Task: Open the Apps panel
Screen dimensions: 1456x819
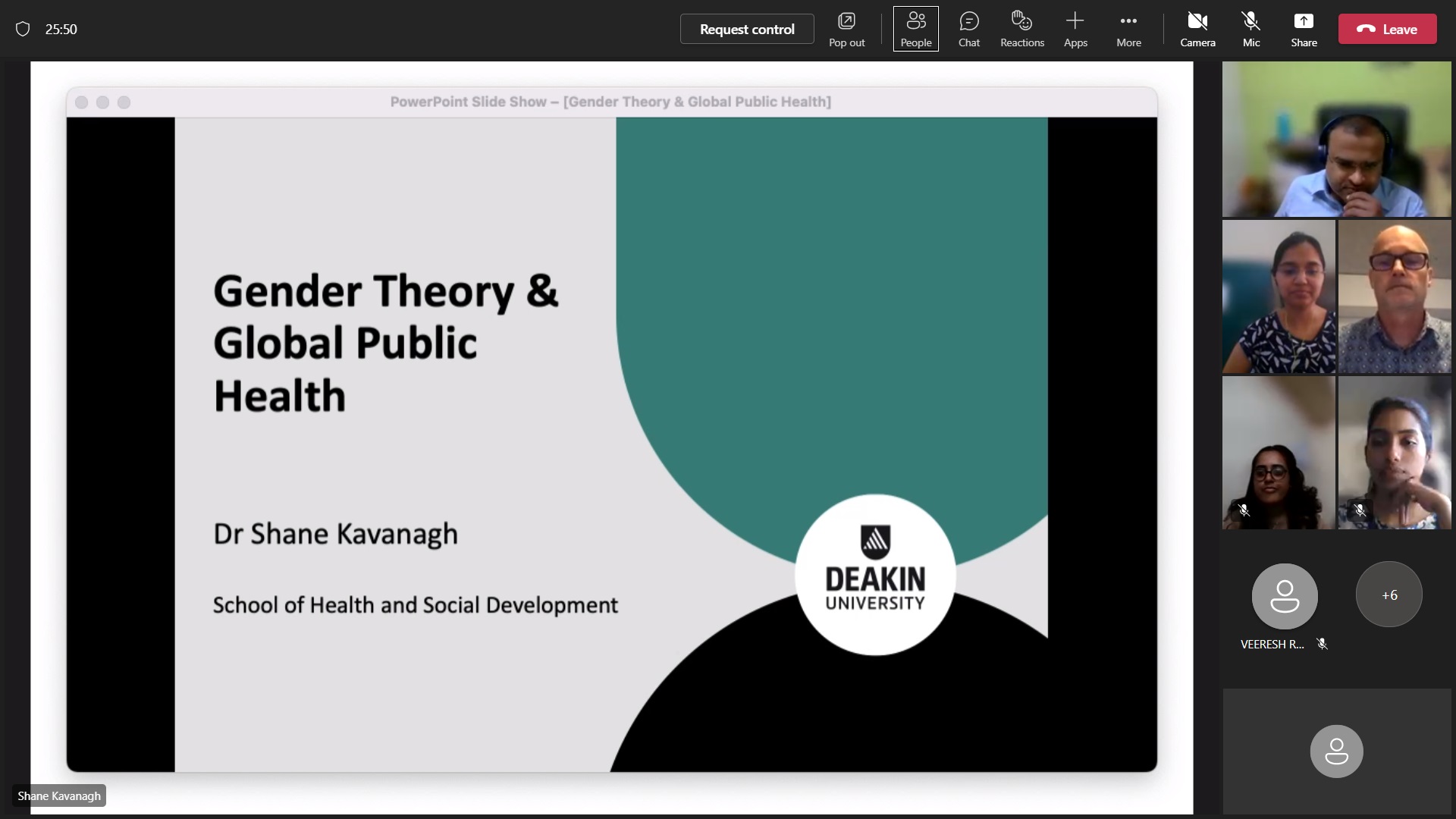Action: pos(1076,29)
